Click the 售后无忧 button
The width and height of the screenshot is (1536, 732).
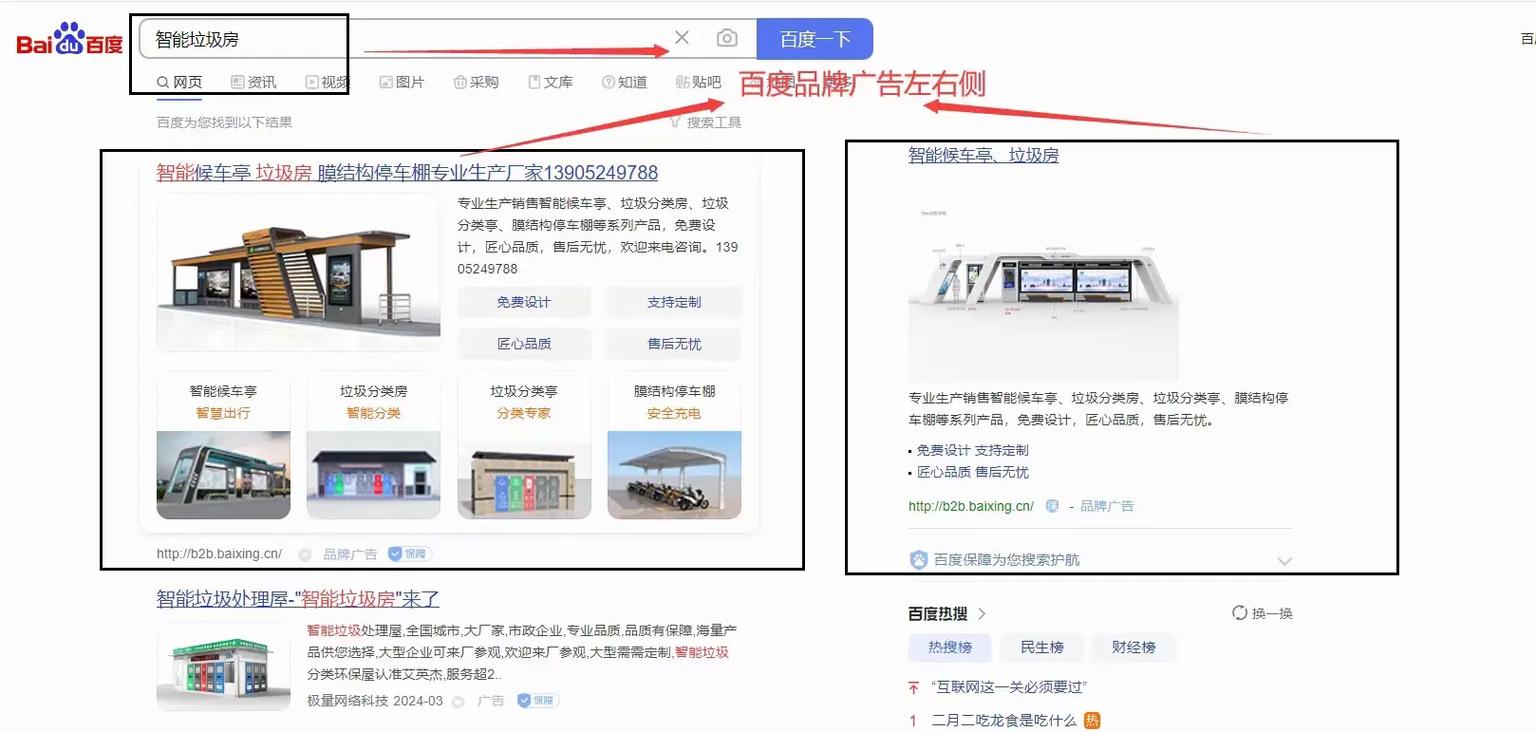674,344
